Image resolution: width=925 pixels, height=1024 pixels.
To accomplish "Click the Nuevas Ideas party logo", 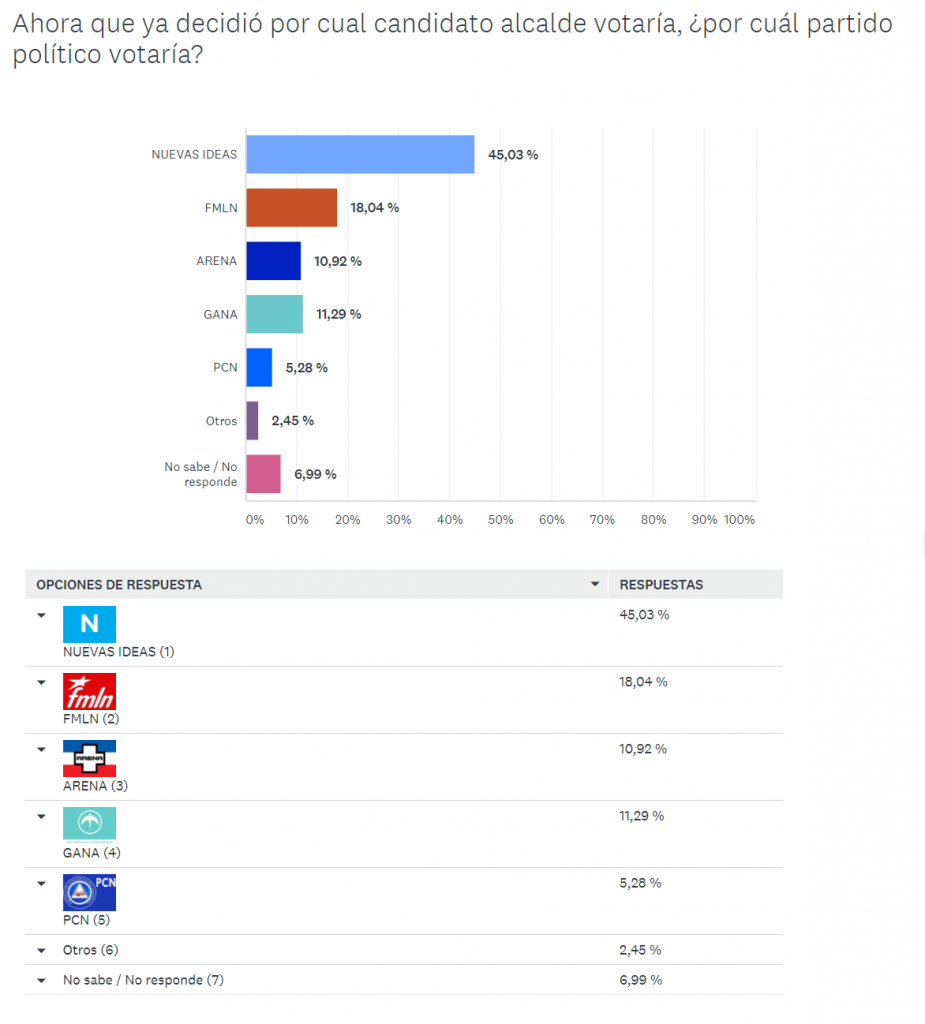I will pyautogui.click(x=89, y=624).
